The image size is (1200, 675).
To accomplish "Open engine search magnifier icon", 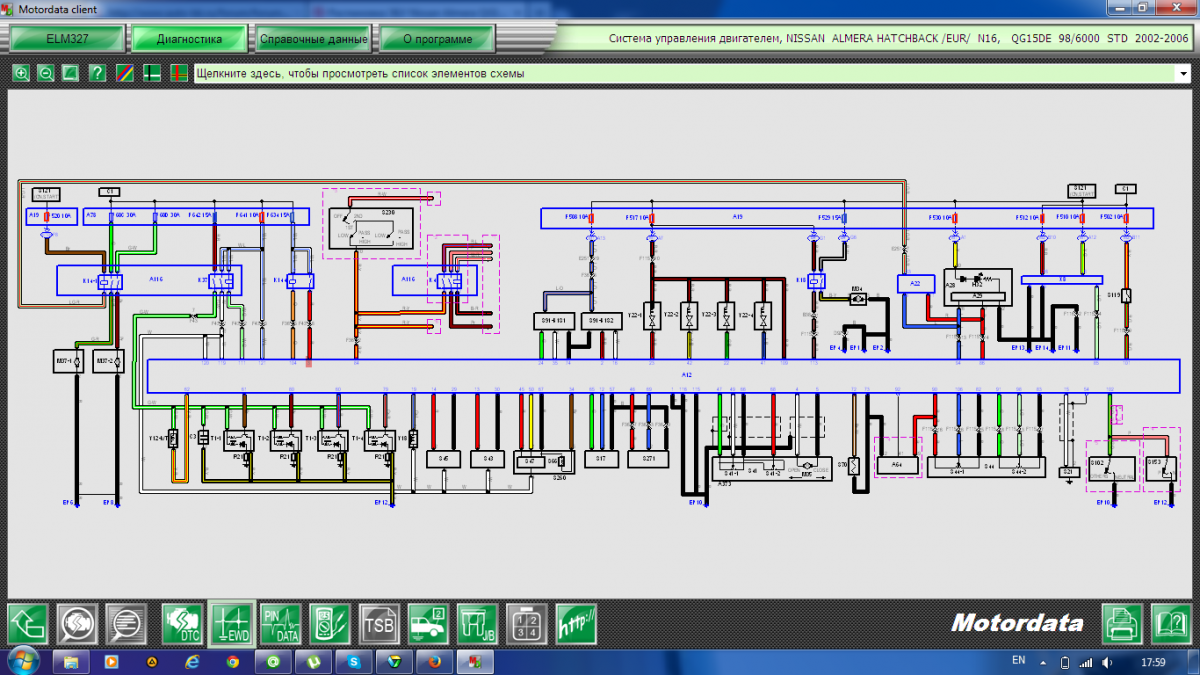I will (x=77, y=624).
